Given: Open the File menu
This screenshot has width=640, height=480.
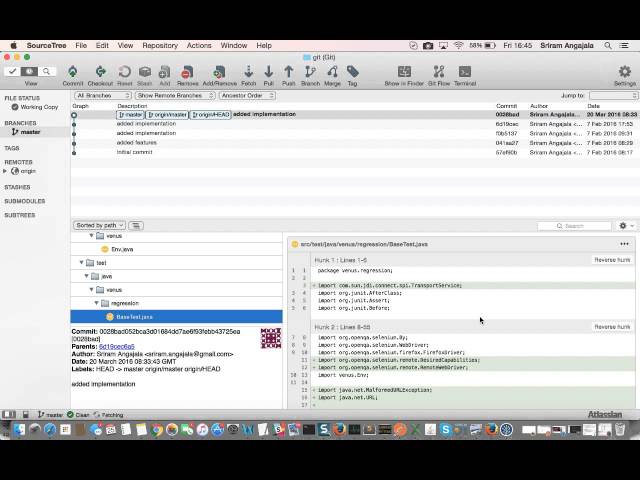Looking at the screenshot, I should point(81,46).
